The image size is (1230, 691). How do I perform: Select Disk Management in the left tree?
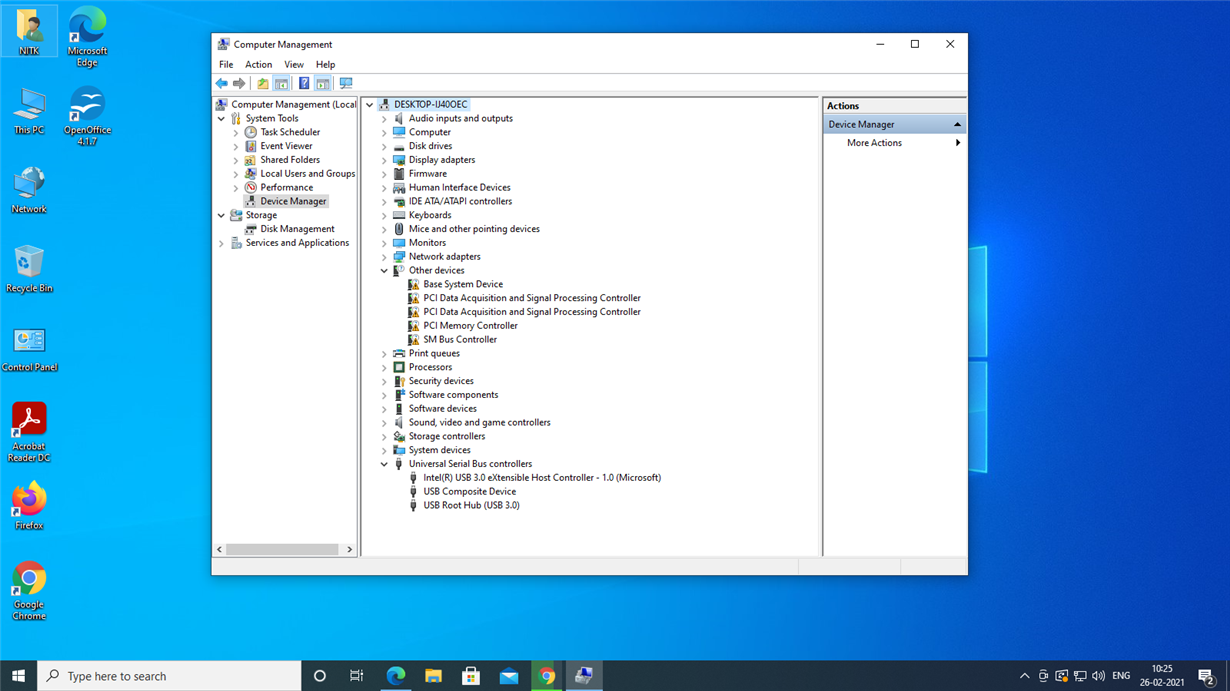[x=297, y=229]
